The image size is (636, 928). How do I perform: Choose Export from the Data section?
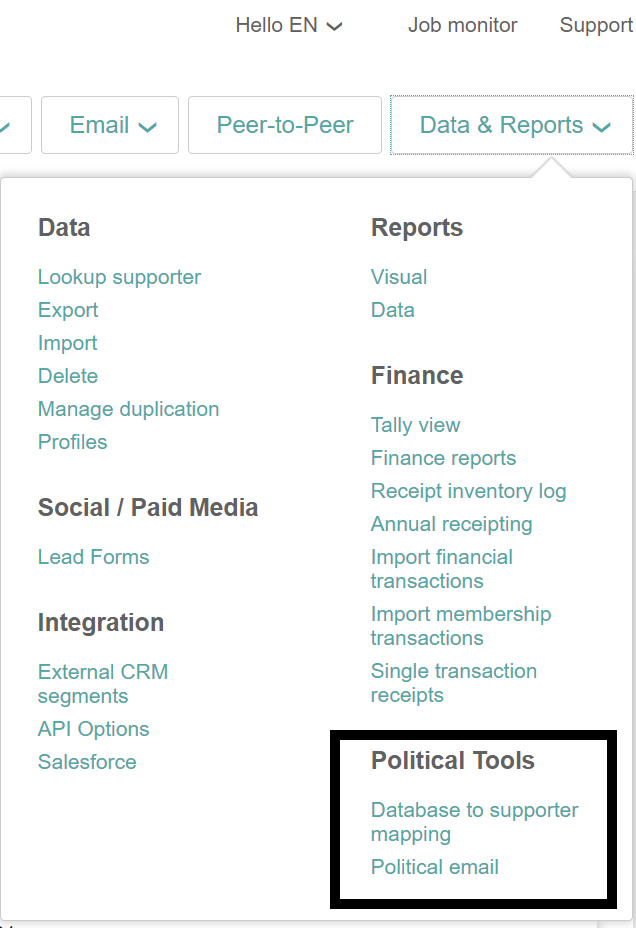pos(68,310)
